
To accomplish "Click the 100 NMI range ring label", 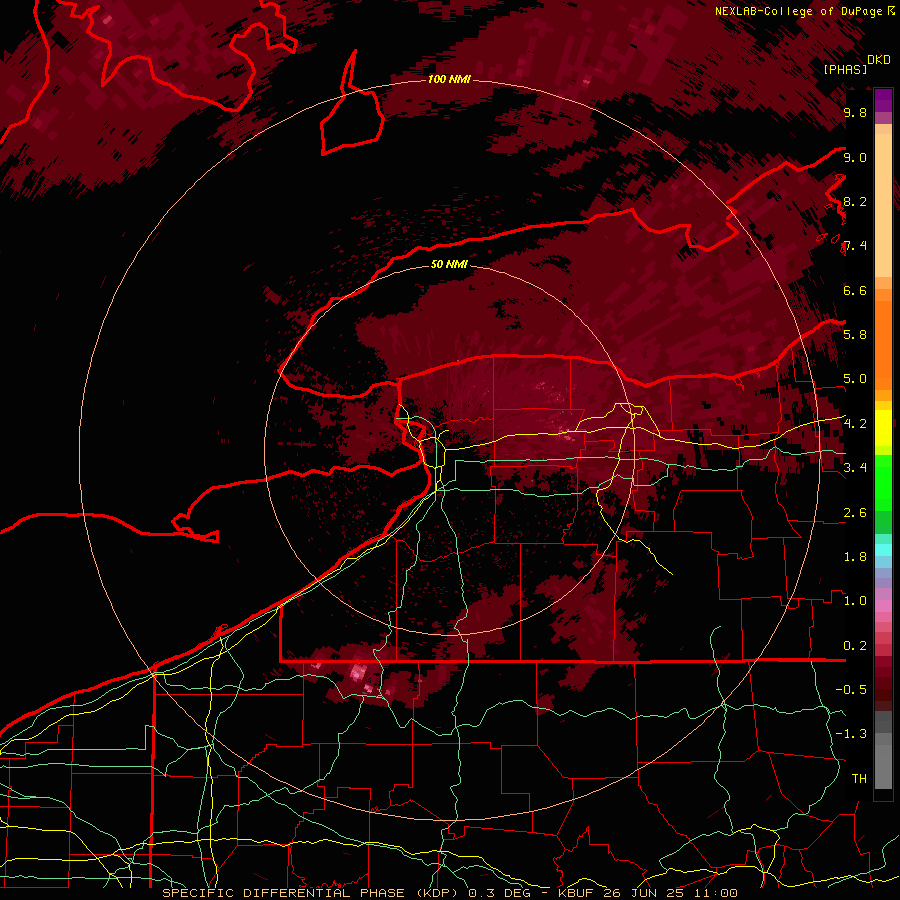I will [449, 79].
